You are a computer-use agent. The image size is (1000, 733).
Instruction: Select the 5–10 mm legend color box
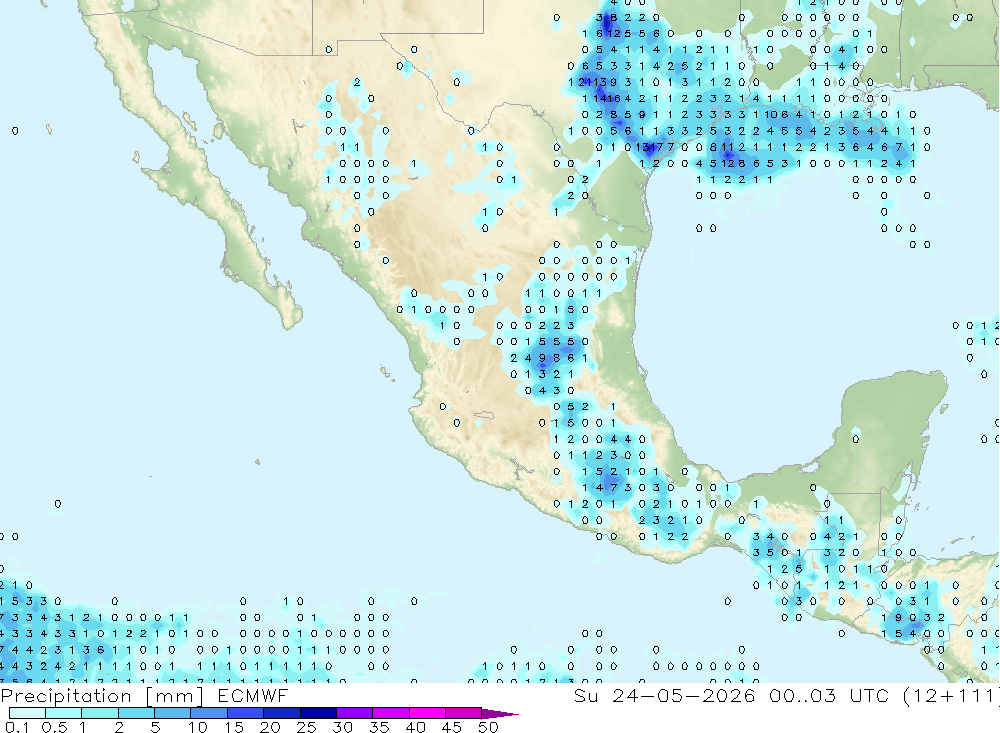173,713
